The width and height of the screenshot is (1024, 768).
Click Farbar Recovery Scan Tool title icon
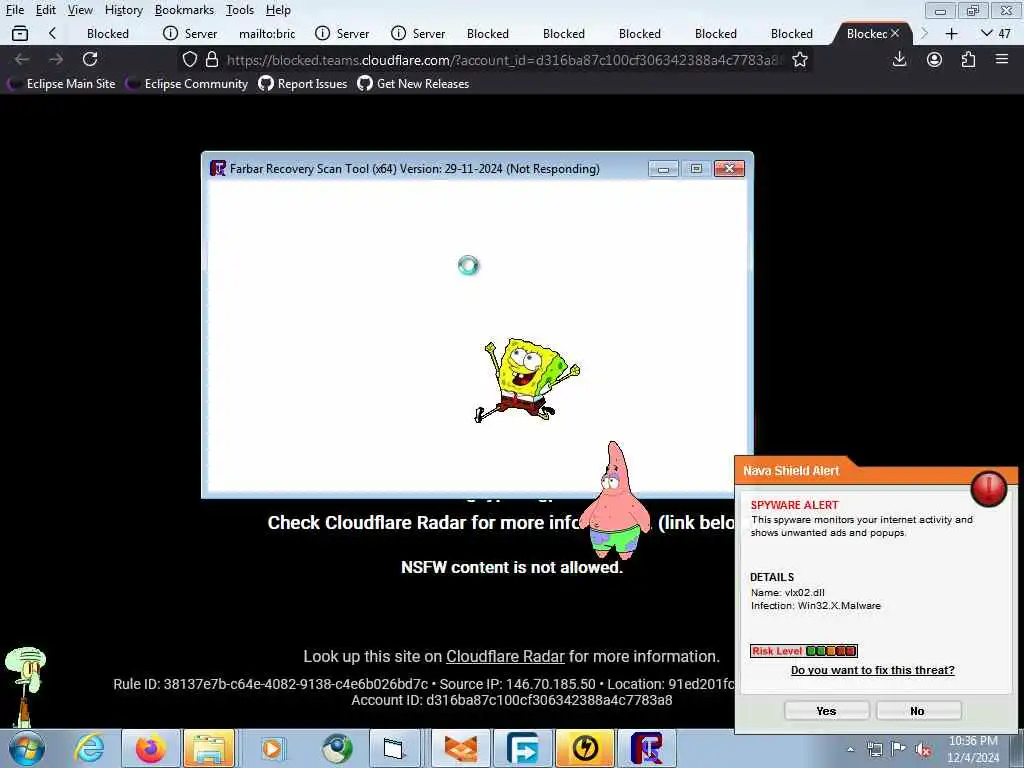coord(217,168)
